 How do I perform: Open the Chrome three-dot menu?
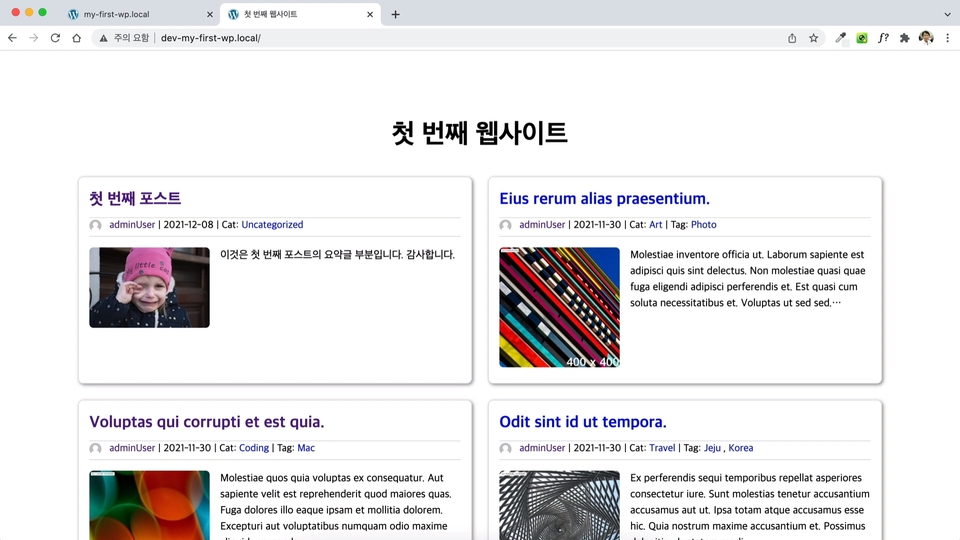pyautogui.click(x=948, y=38)
